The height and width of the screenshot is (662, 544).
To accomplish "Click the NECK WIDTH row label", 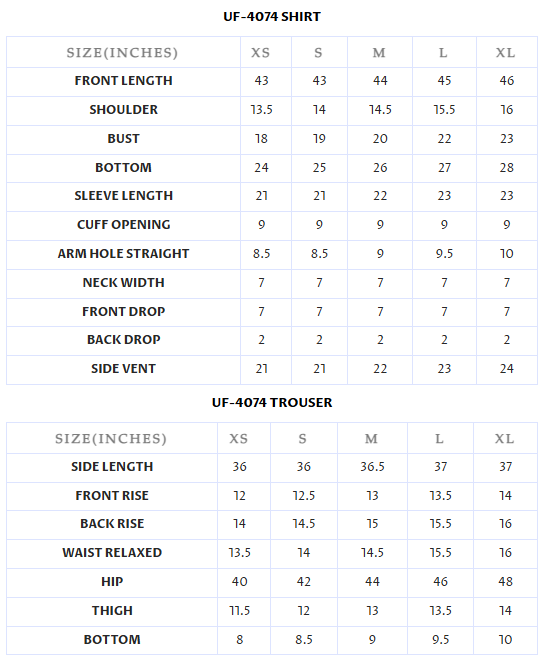I will point(123,282).
